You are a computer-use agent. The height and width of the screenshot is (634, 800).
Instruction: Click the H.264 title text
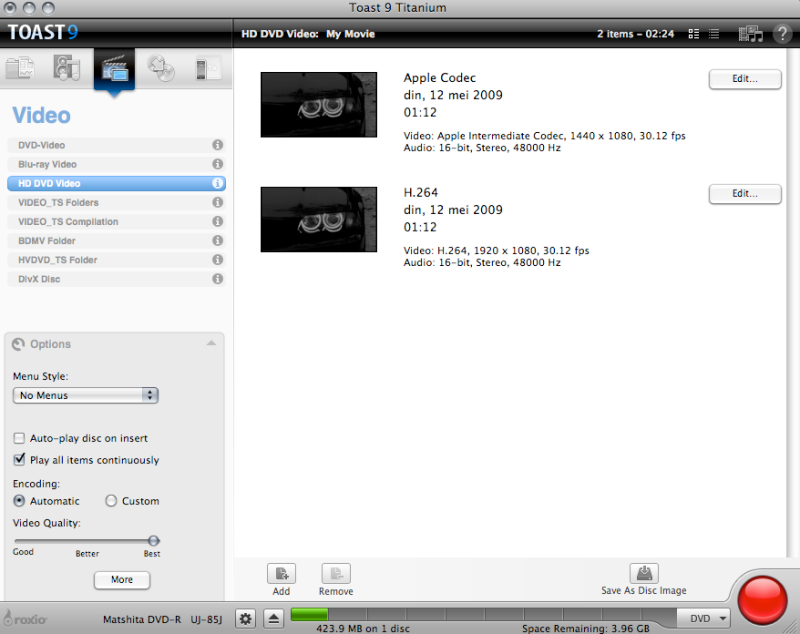tap(421, 192)
